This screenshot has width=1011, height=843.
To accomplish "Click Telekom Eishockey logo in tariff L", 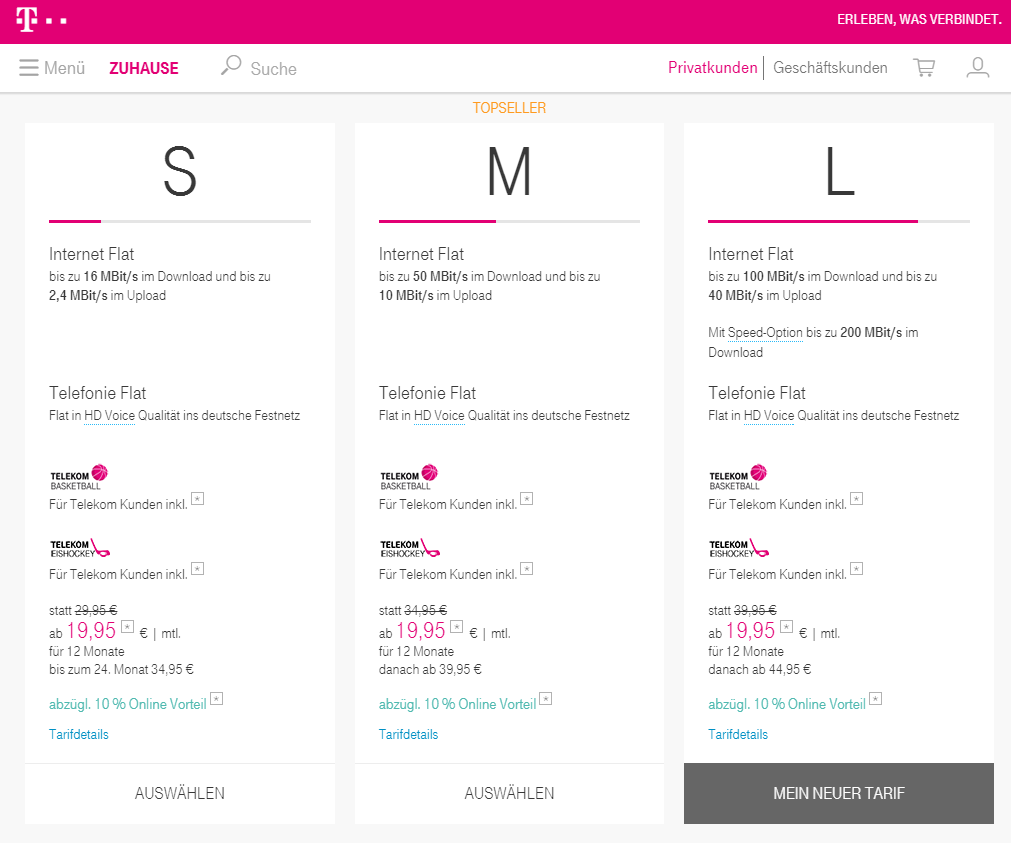I will [x=739, y=548].
